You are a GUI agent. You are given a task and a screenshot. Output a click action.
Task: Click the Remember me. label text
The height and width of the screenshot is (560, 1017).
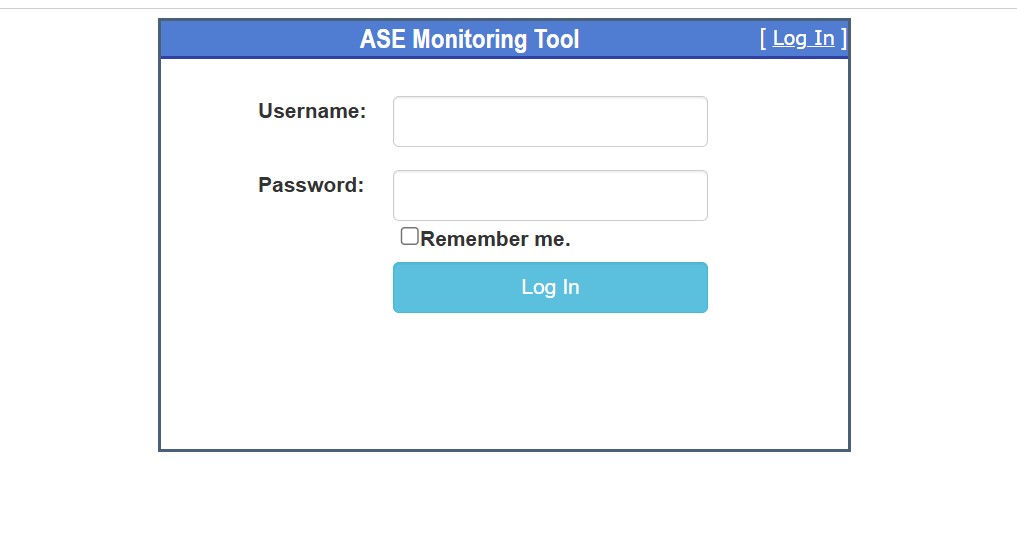(x=496, y=239)
